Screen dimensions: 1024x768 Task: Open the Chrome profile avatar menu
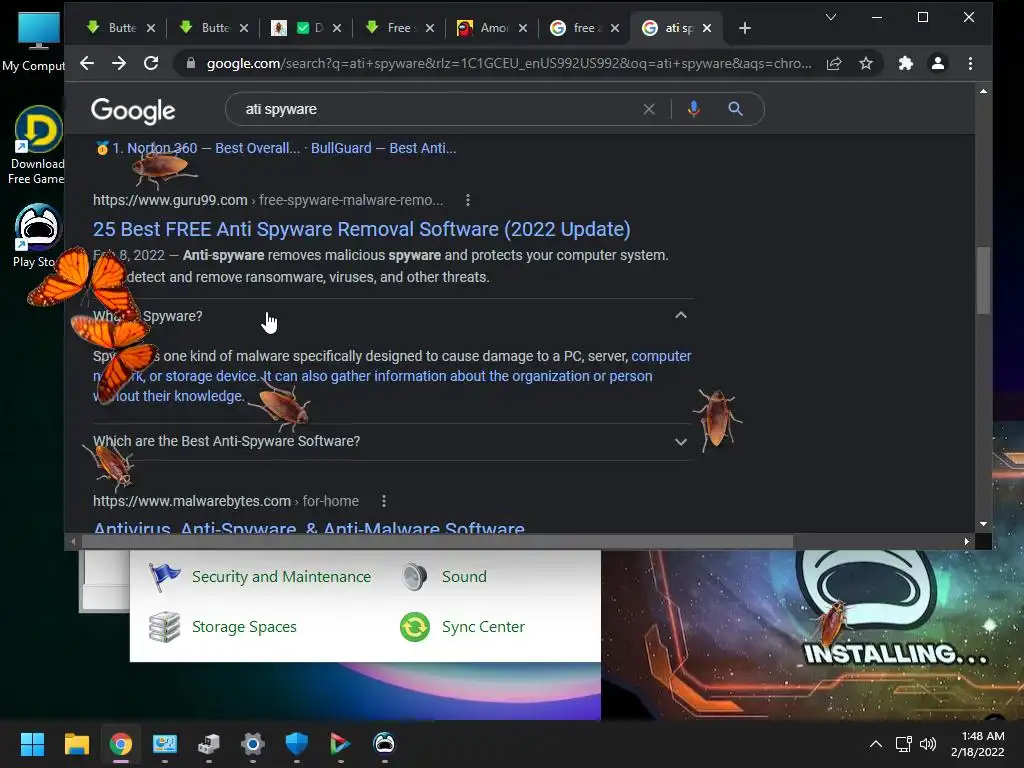click(938, 63)
